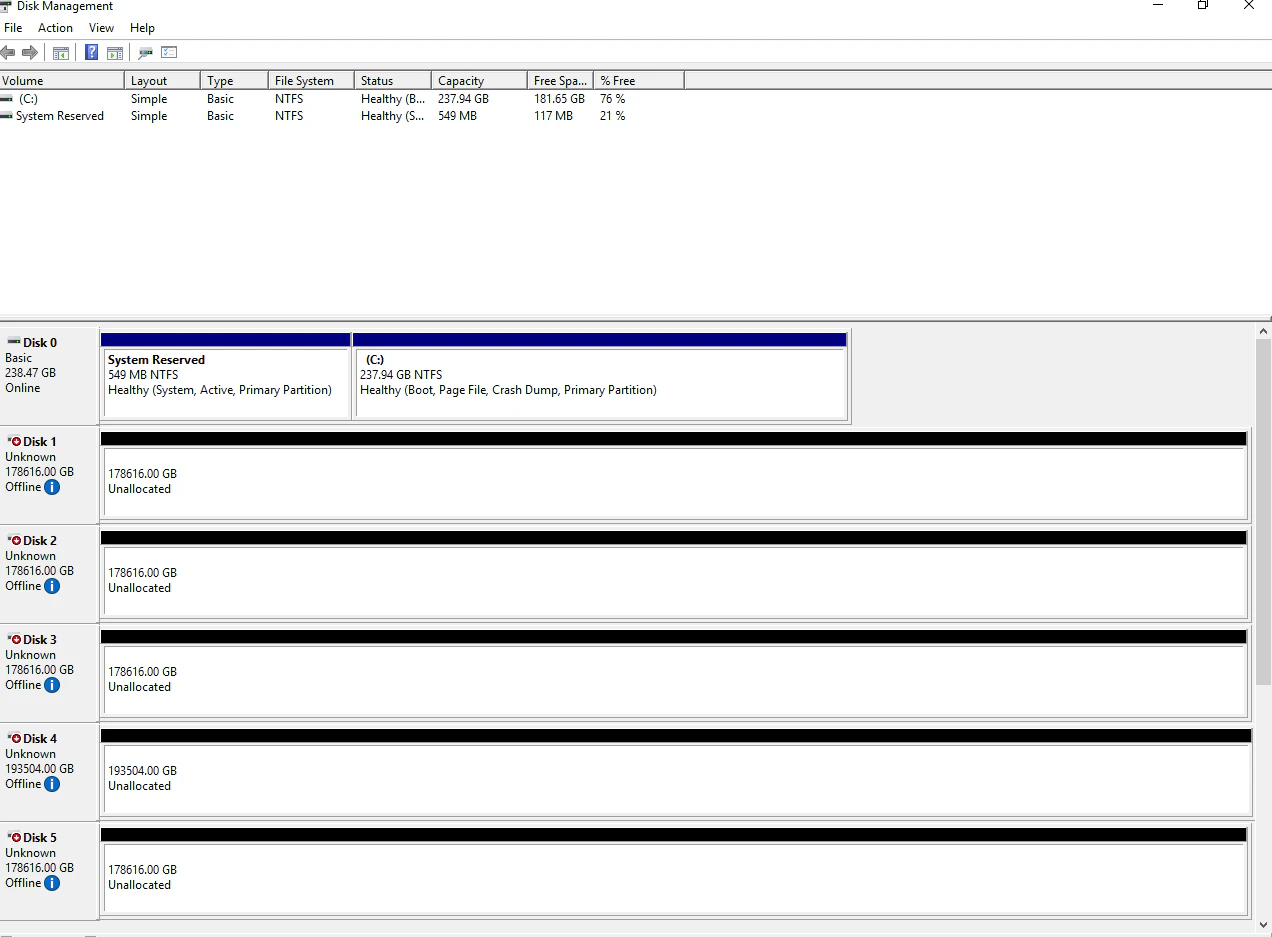Open the File menu
Viewport: 1272px width, 937px height.
[x=13, y=27]
